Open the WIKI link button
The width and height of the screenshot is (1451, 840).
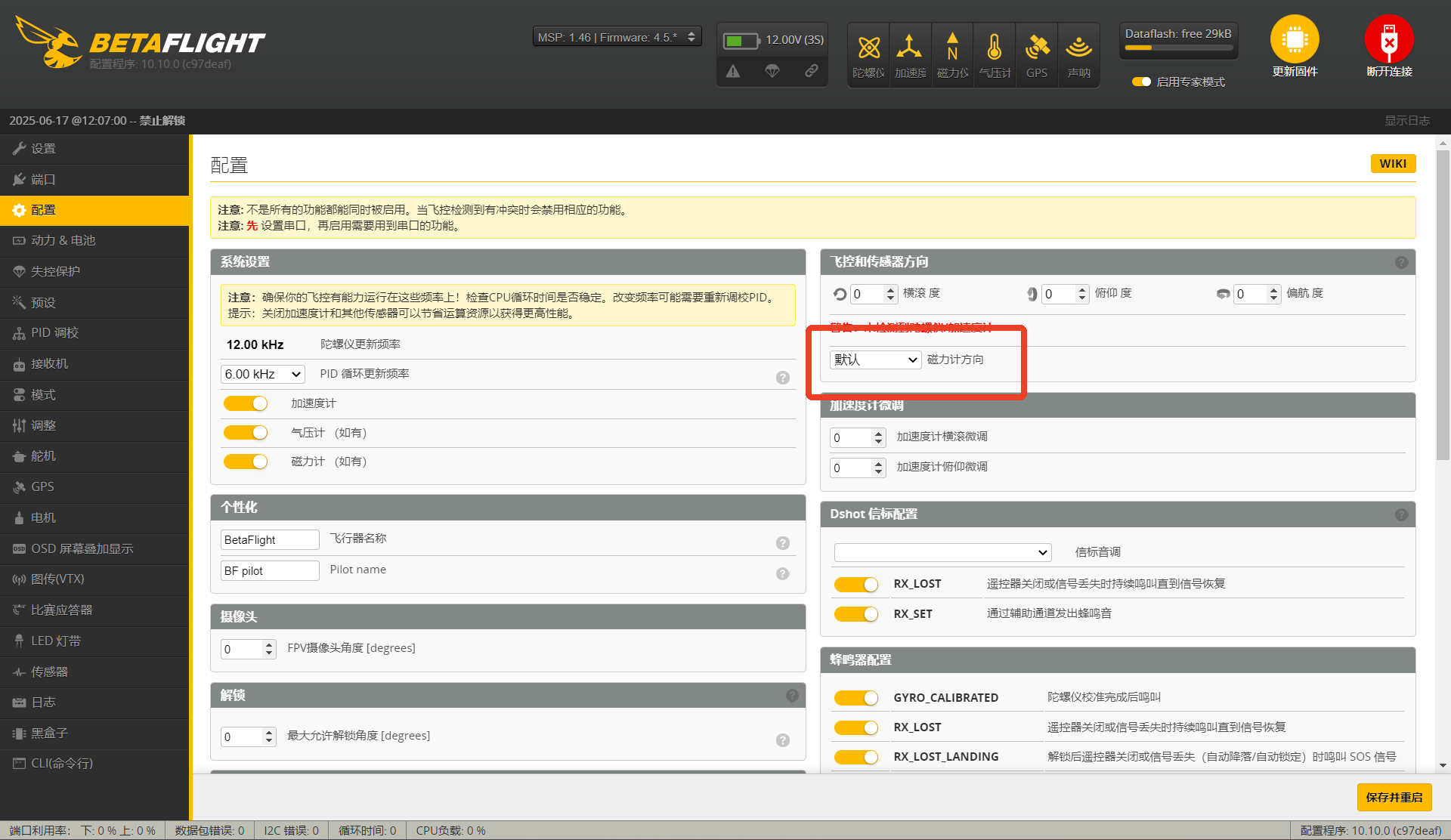point(1393,164)
